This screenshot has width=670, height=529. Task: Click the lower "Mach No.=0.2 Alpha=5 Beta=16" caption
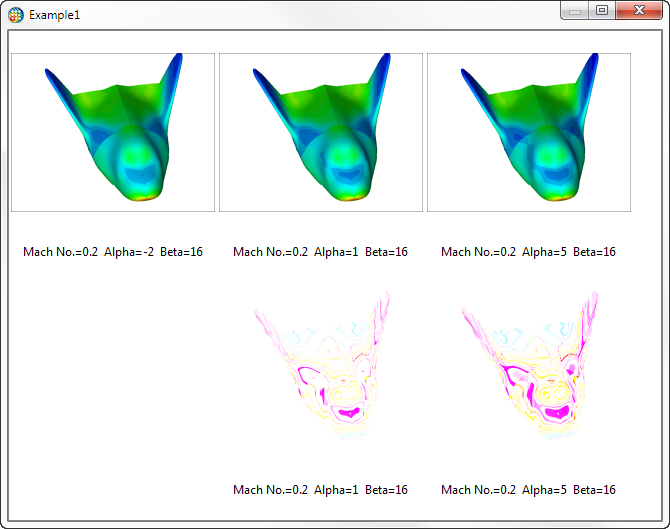coord(528,489)
